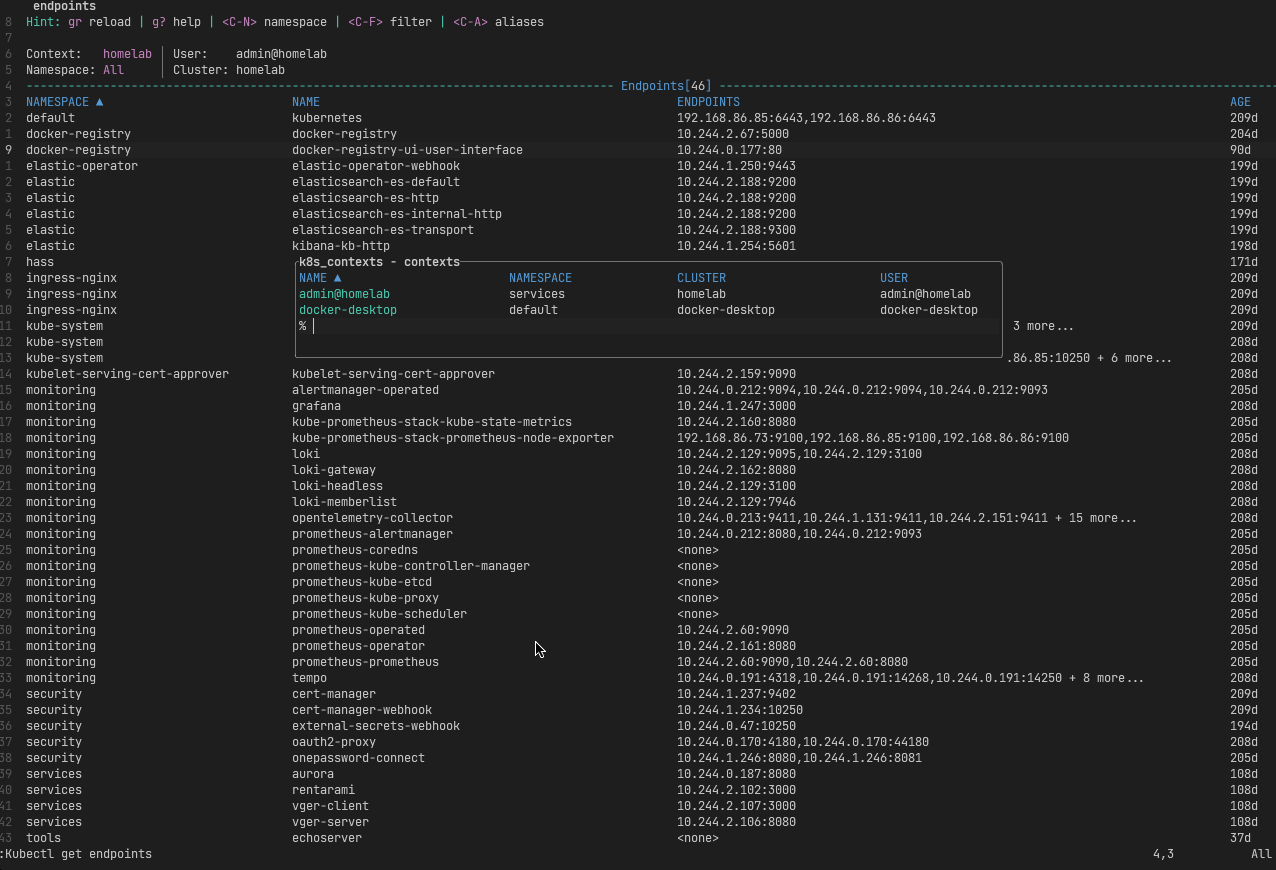Click the '<C-F> filter' hint

[x=390, y=22]
